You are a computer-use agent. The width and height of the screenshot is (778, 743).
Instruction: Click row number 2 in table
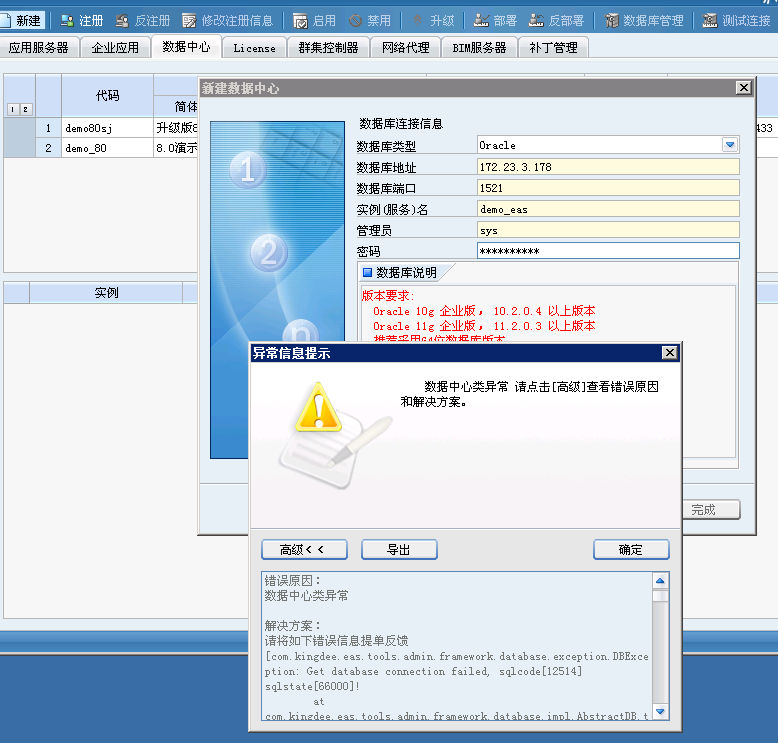tap(48, 148)
